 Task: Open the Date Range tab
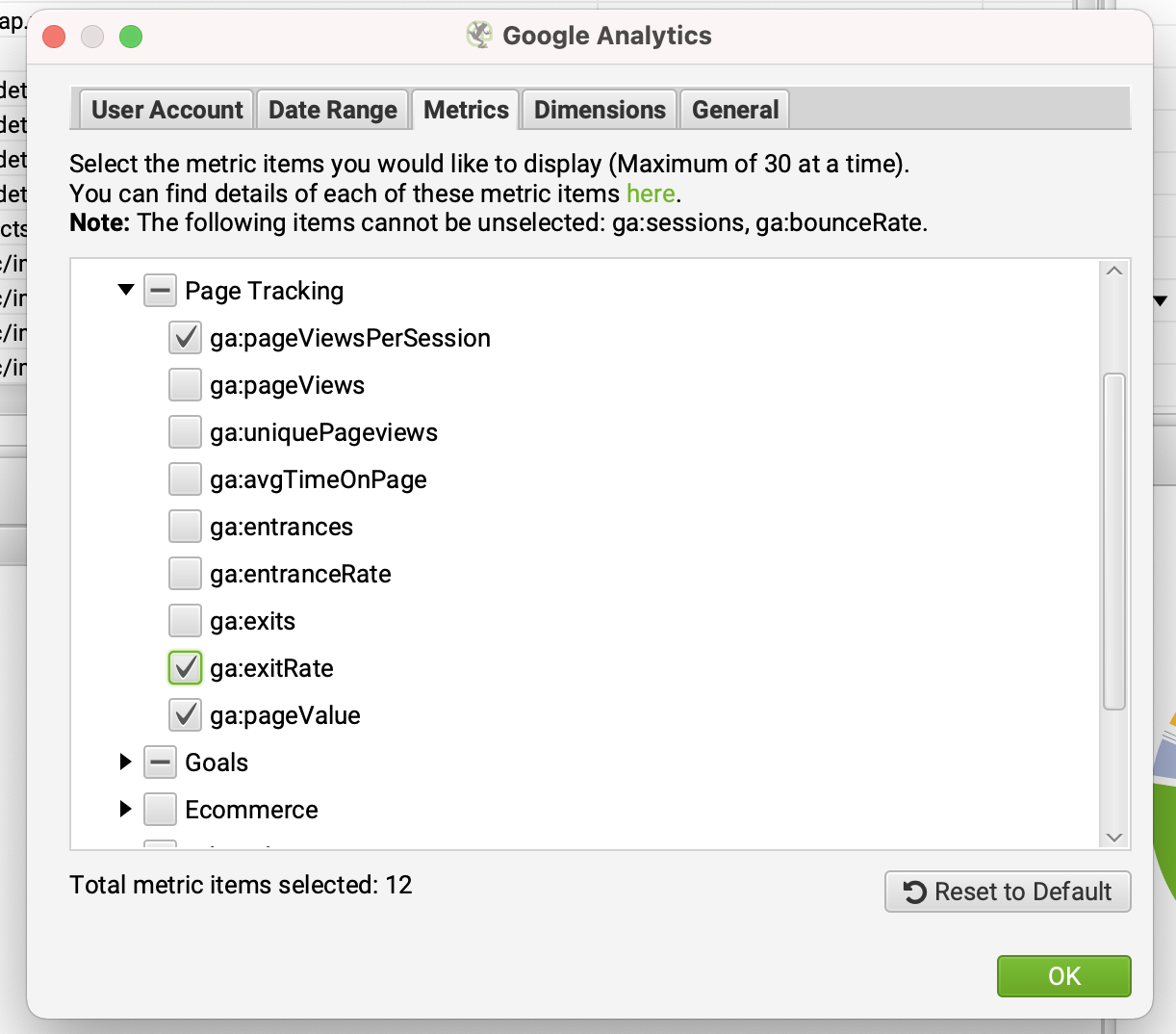pyautogui.click(x=332, y=110)
